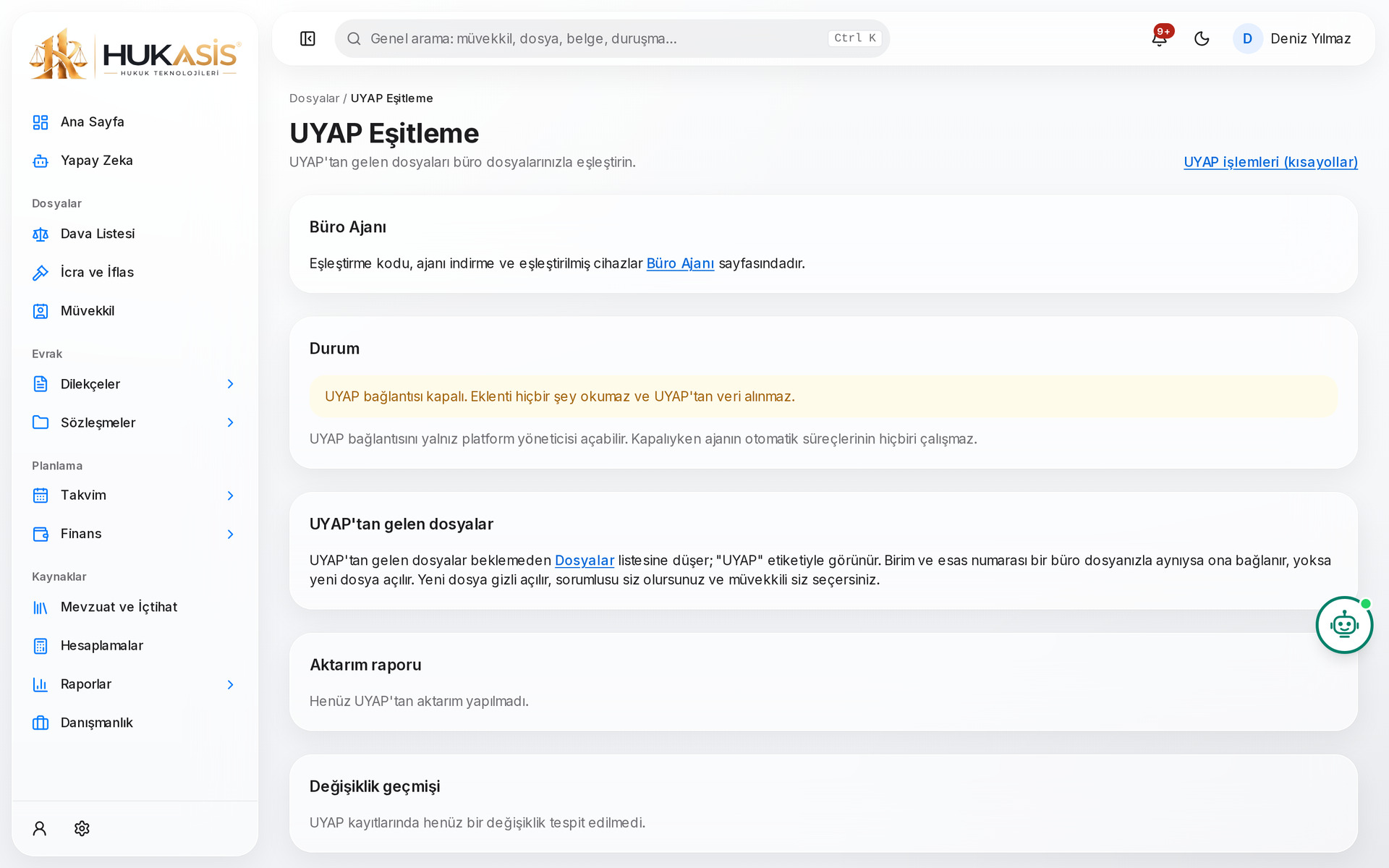Follow the UYAP işlemleri (kısayollar) link
This screenshot has height=868, width=1389.
1270,162
